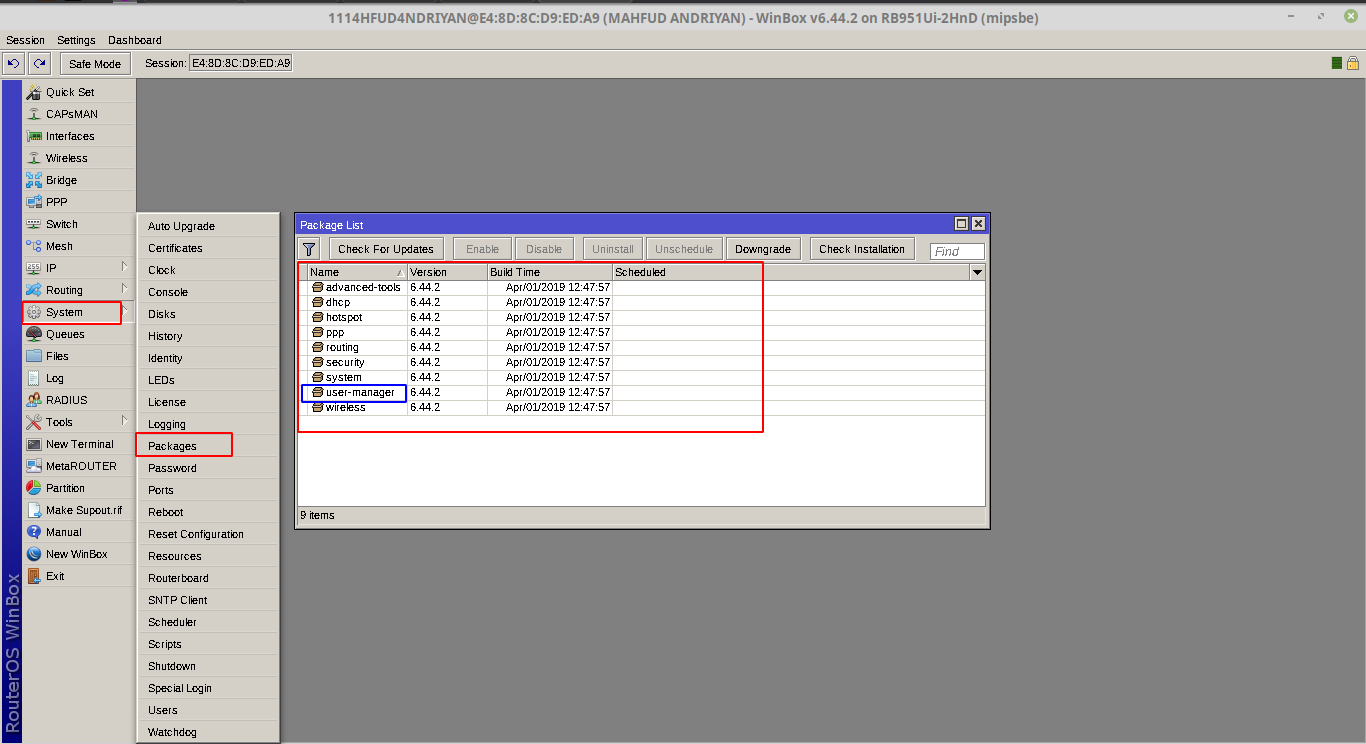Sort by the Build Time column header
The width and height of the screenshot is (1366, 744).
[x=550, y=272]
